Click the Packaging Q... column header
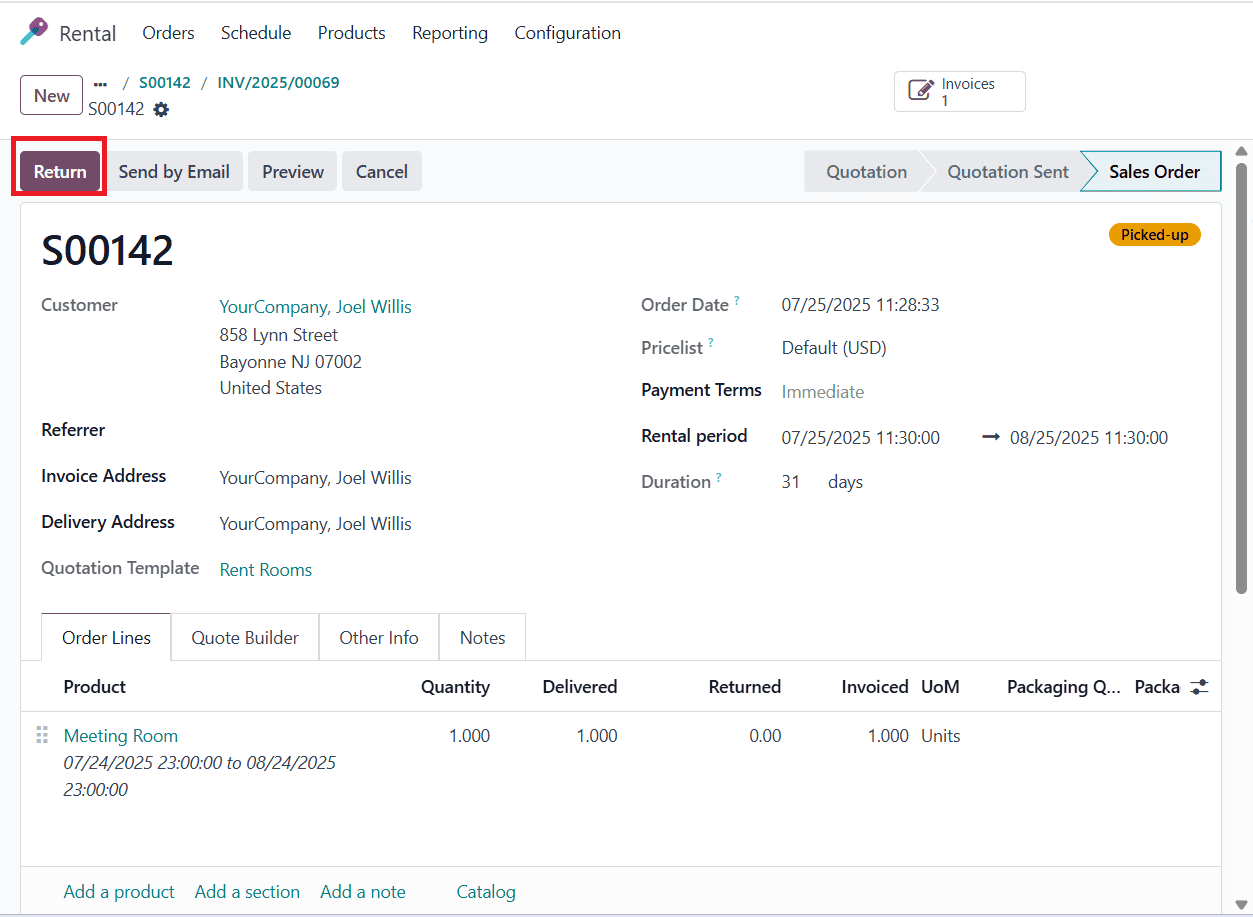The height and width of the screenshot is (917, 1253). 1064,687
